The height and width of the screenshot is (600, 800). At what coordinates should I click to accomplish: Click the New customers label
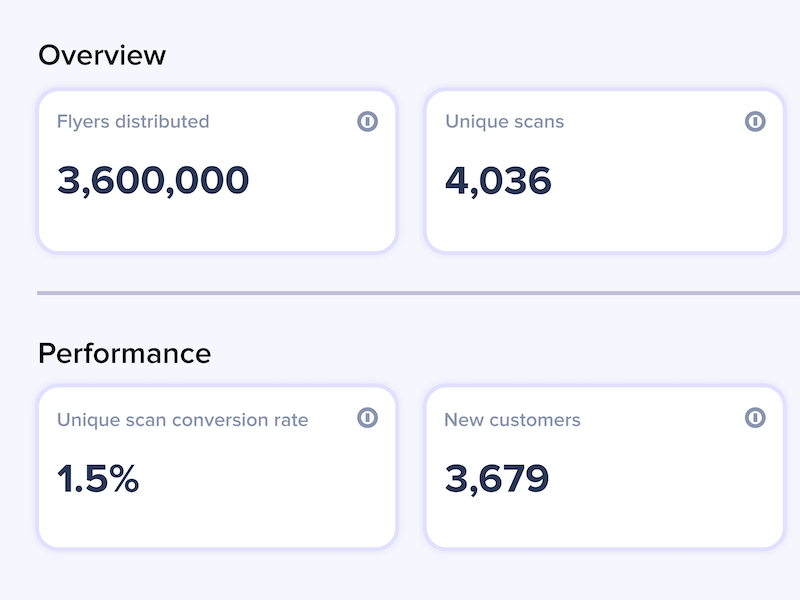point(512,420)
